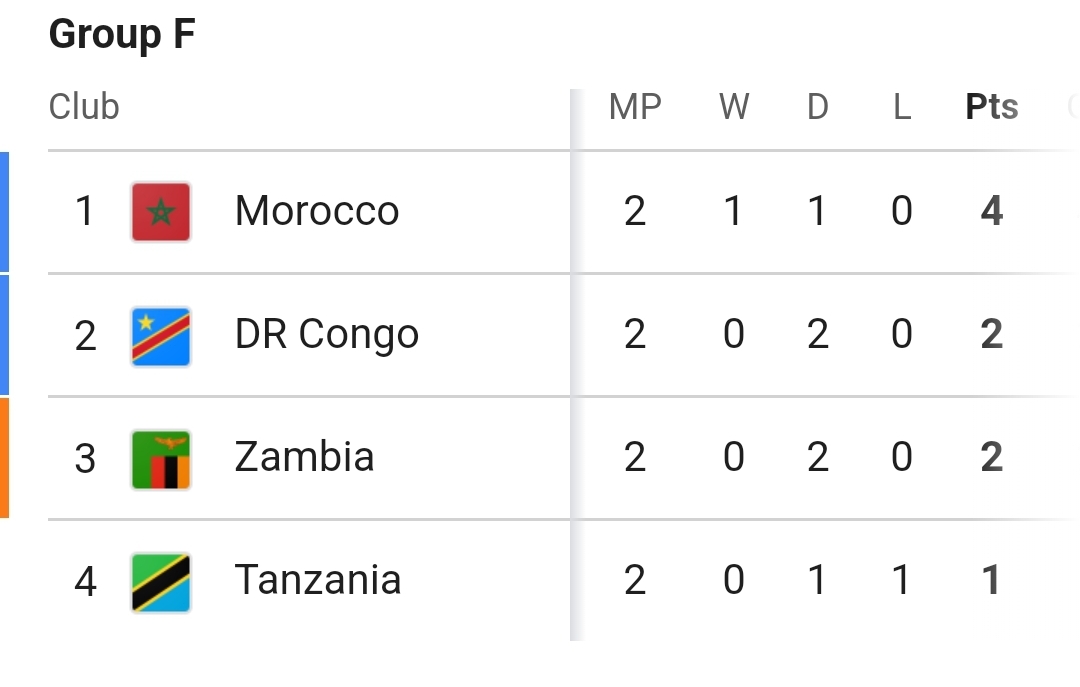Click the Morocco flag icon
This screenshot has height=687, width=1080.
click(160, 212)
